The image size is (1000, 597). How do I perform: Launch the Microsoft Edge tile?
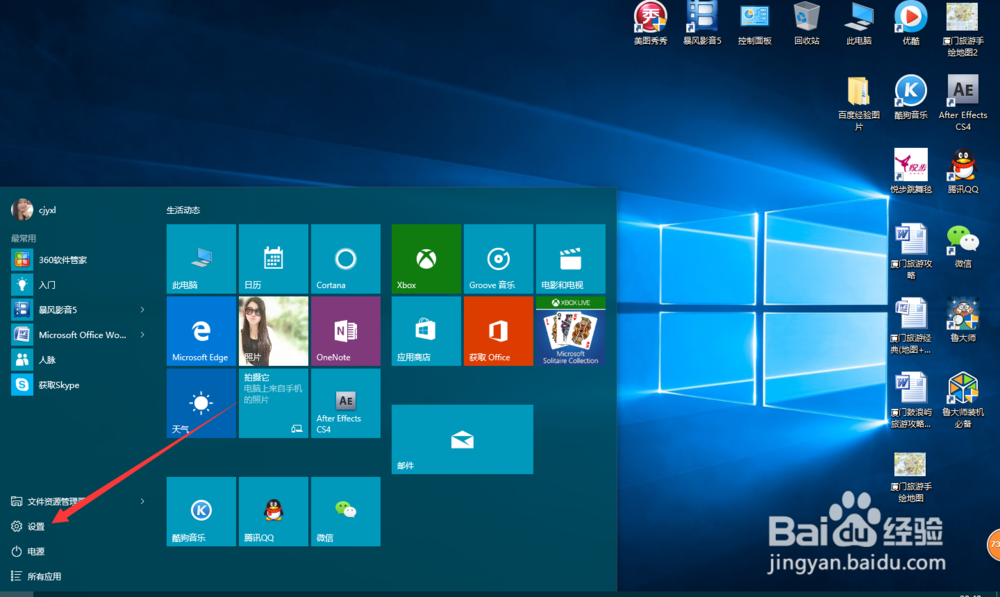pyautogui.click(x=201, y=331)
